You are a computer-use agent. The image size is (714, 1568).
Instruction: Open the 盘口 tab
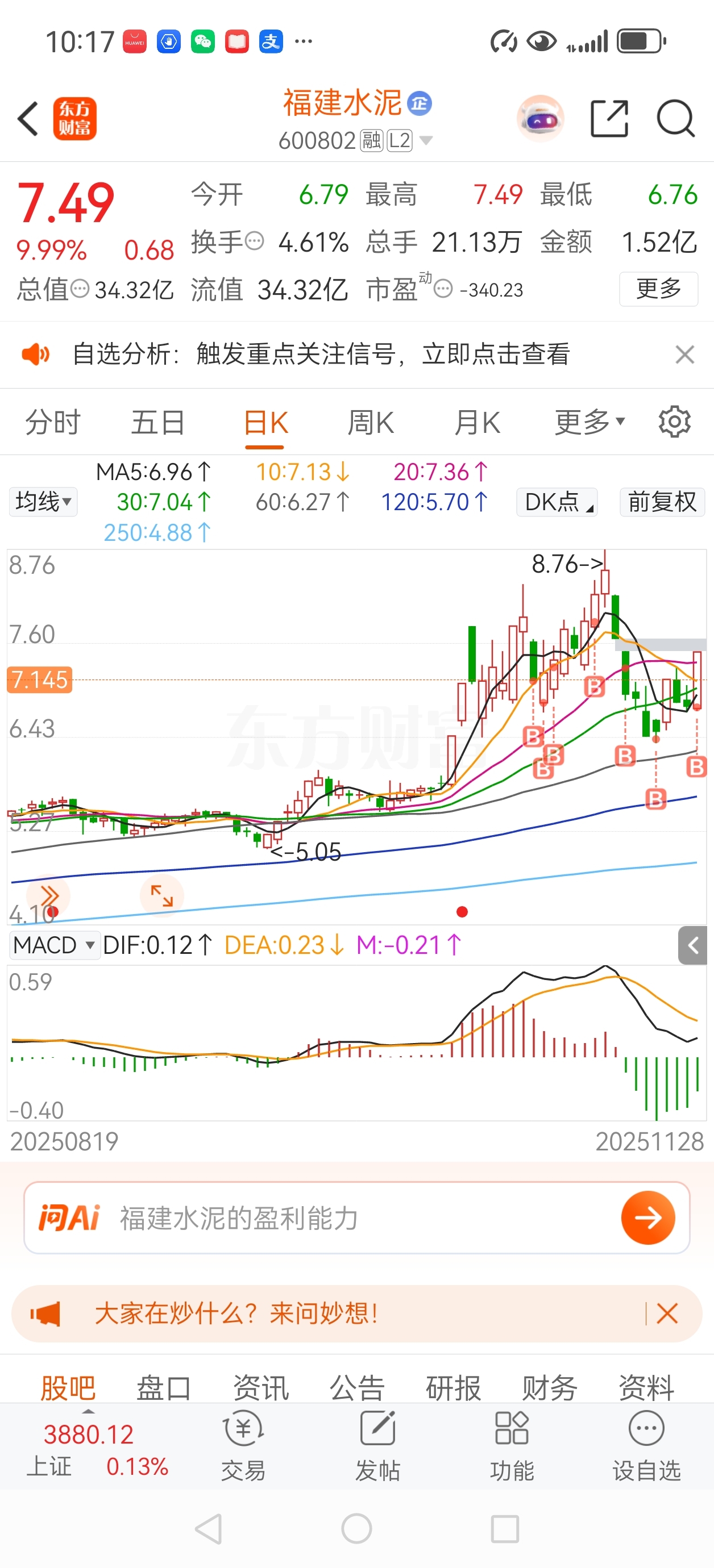pos(164,1388)
